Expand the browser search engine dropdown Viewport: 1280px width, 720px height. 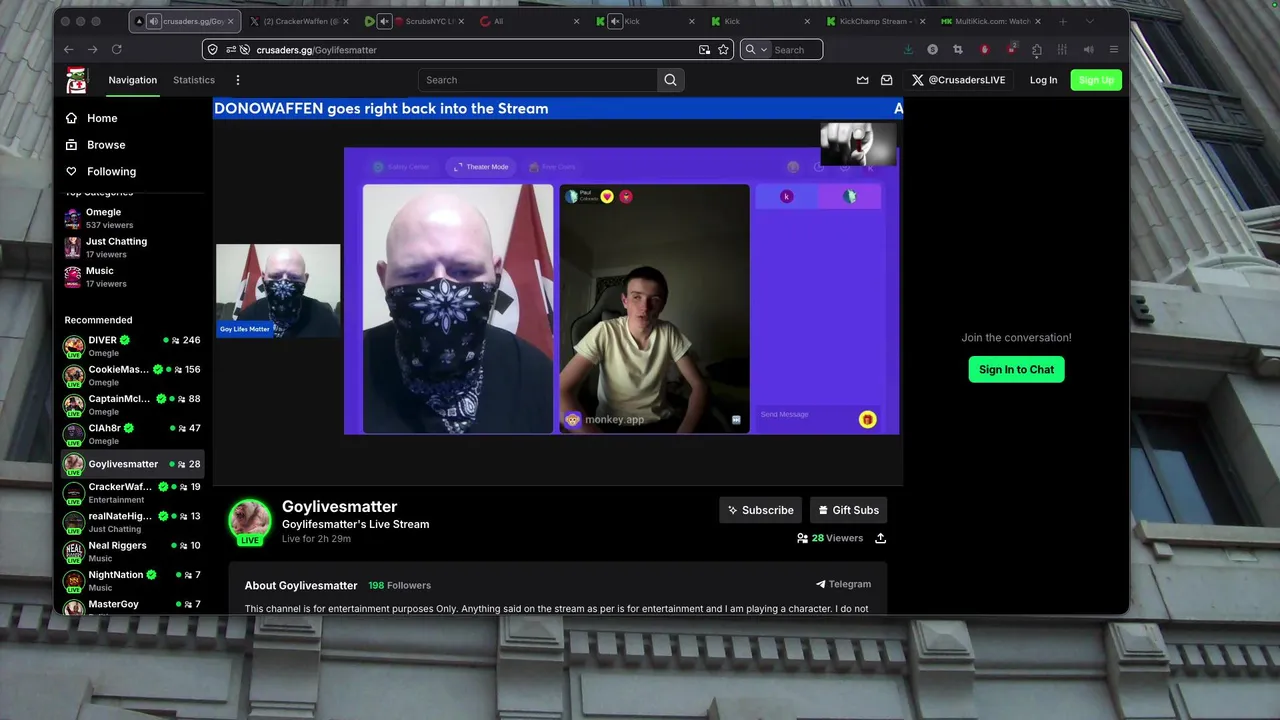[x=764, y=49]
